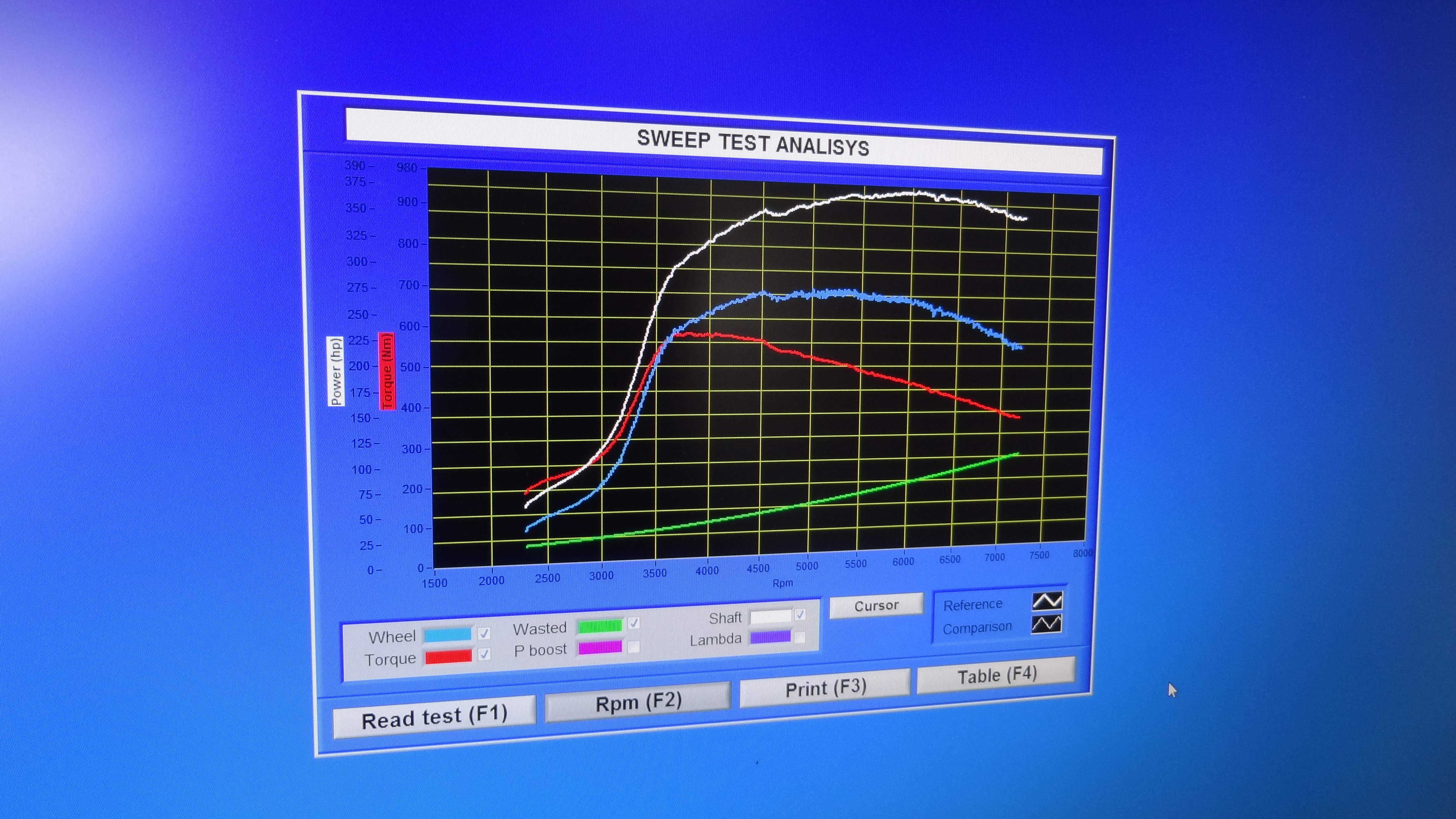Click the 600 Nm torque axis value
1456x819 pixels.
click(x=410, y=326)
